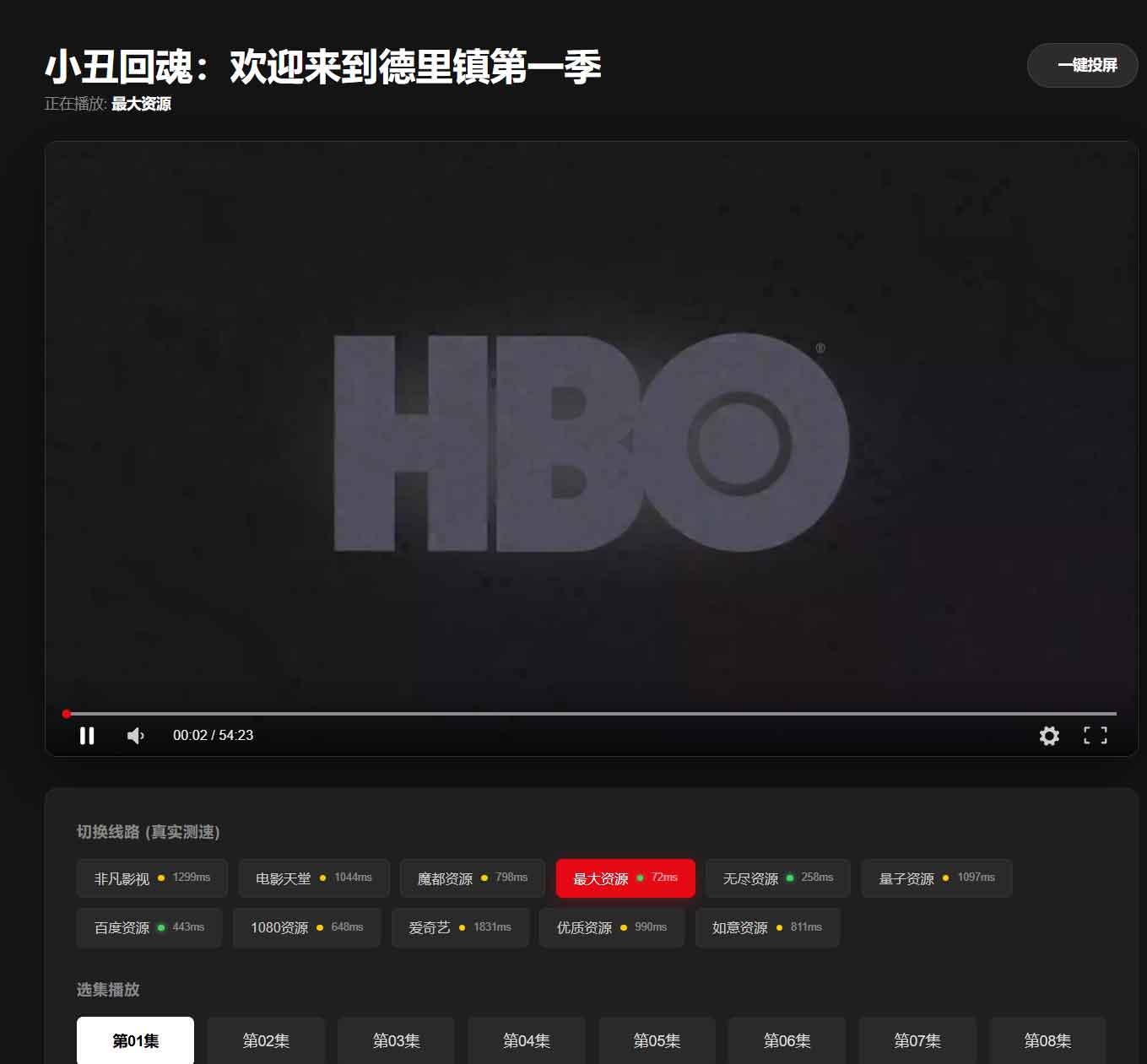Switch playback source to 魔都资源
Screen dimensions: 1147x1064
pyautogui.click(x=471, y=878)
